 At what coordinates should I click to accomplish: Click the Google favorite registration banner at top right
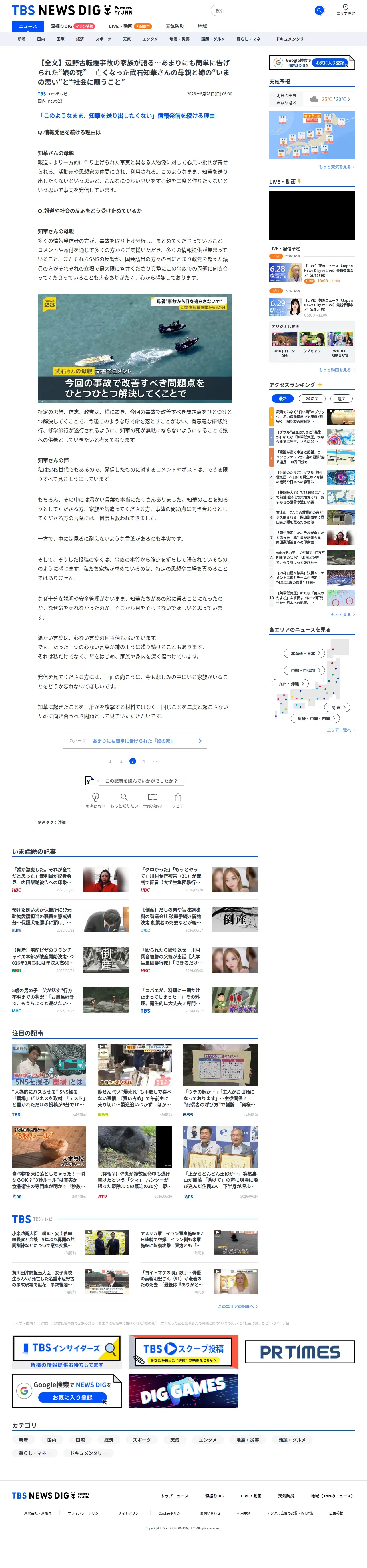(x=312, y=62)
